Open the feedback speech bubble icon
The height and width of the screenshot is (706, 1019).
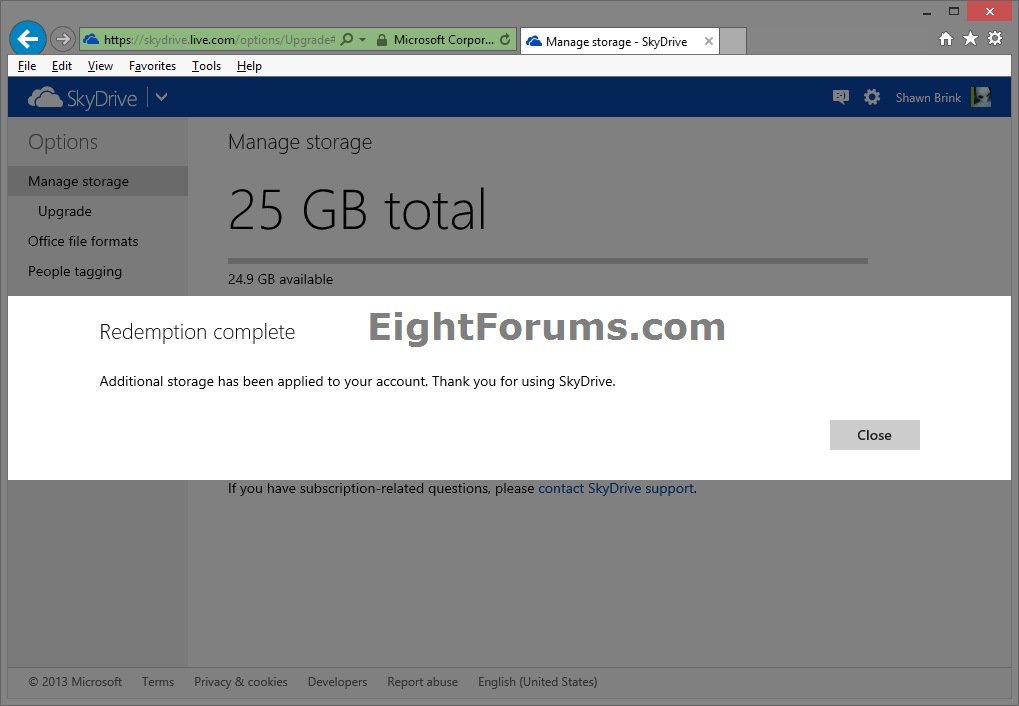[x=841, y=97]
